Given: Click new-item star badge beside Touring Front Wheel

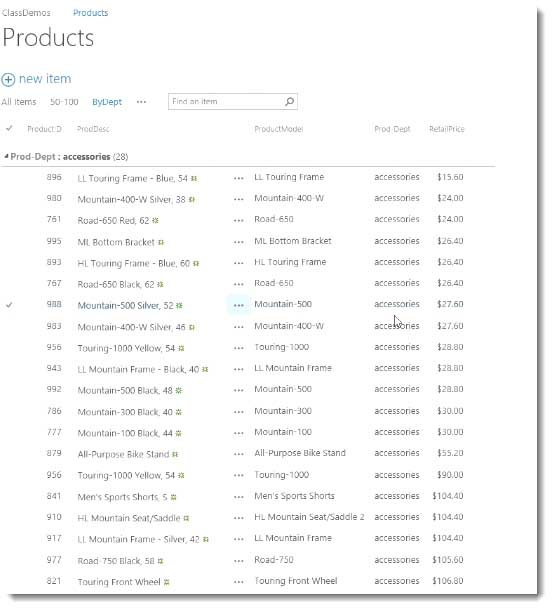Looking at the screenshot, I should coord(166,582).
